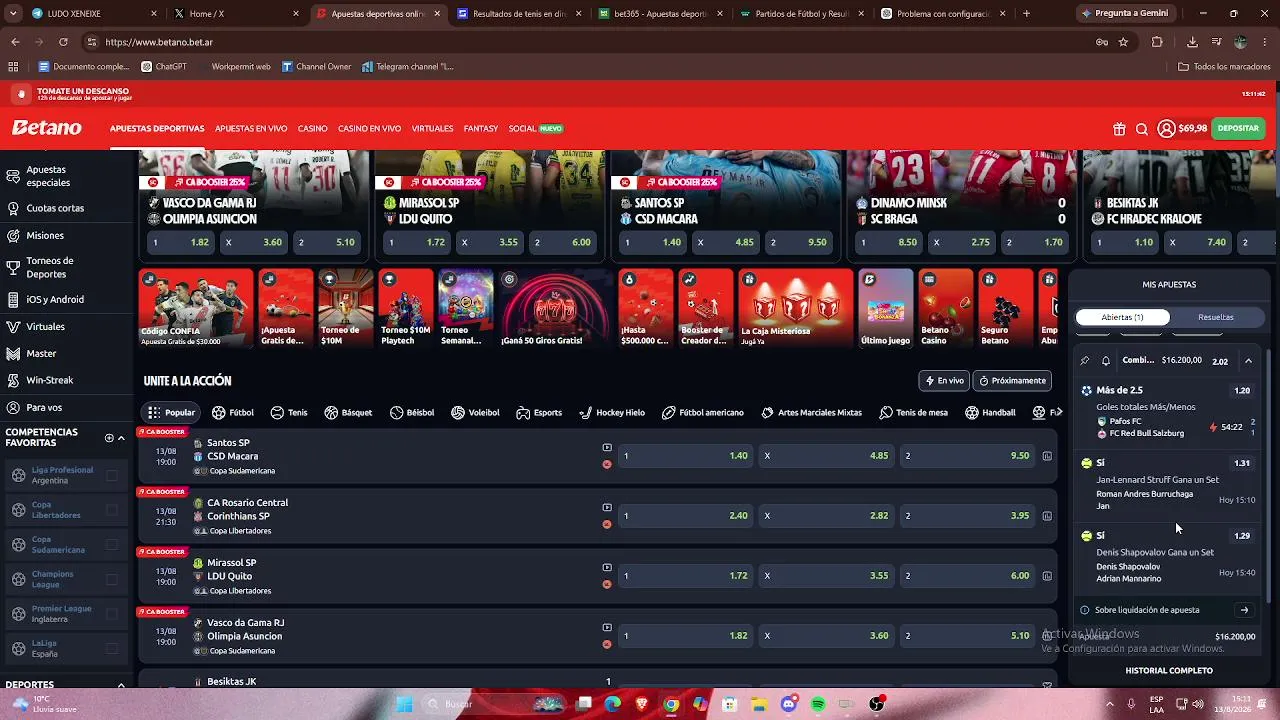Switch to the Resueltas bets toggle

coord(1216,317)
